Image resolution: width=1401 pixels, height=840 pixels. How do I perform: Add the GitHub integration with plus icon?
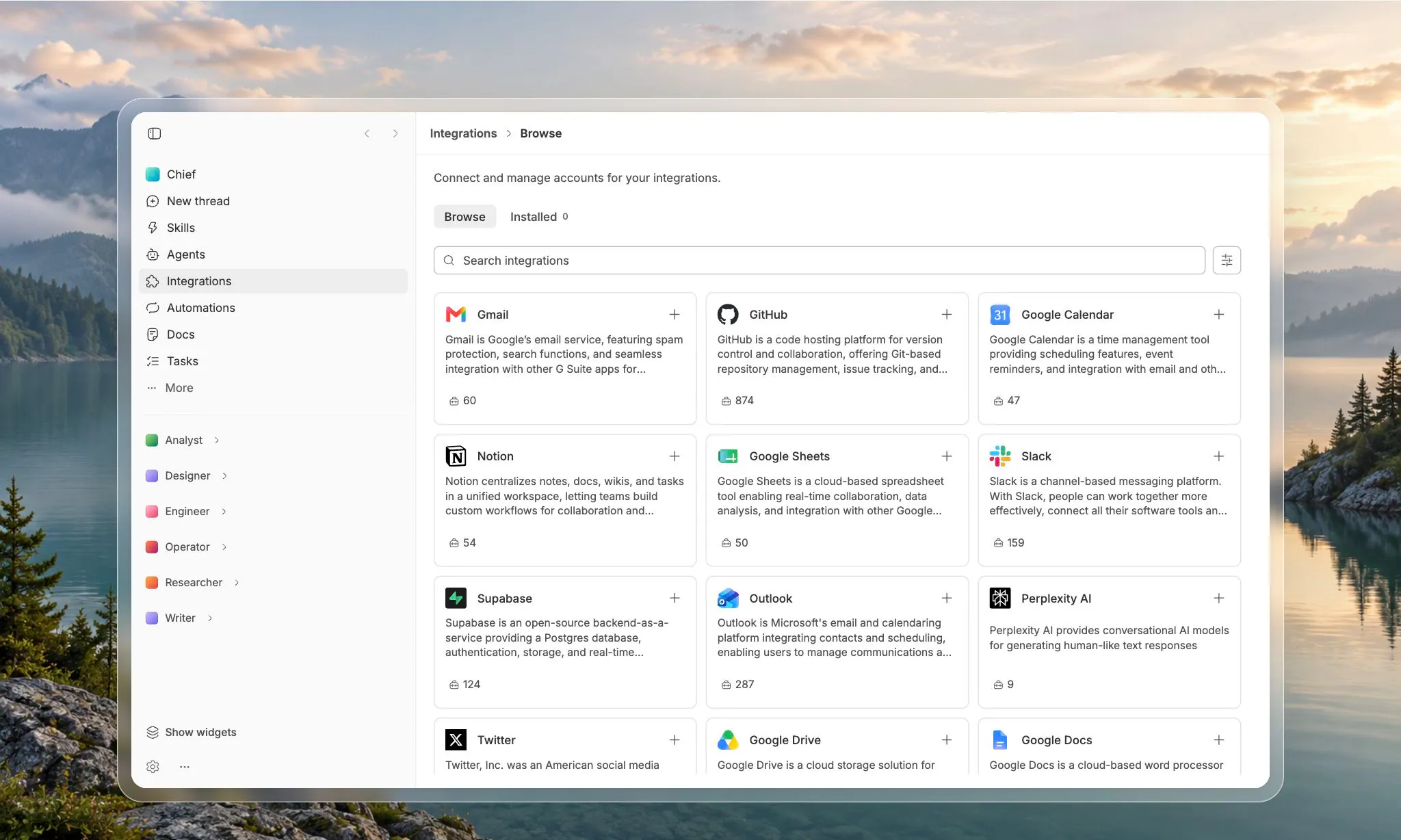[947, 314]
